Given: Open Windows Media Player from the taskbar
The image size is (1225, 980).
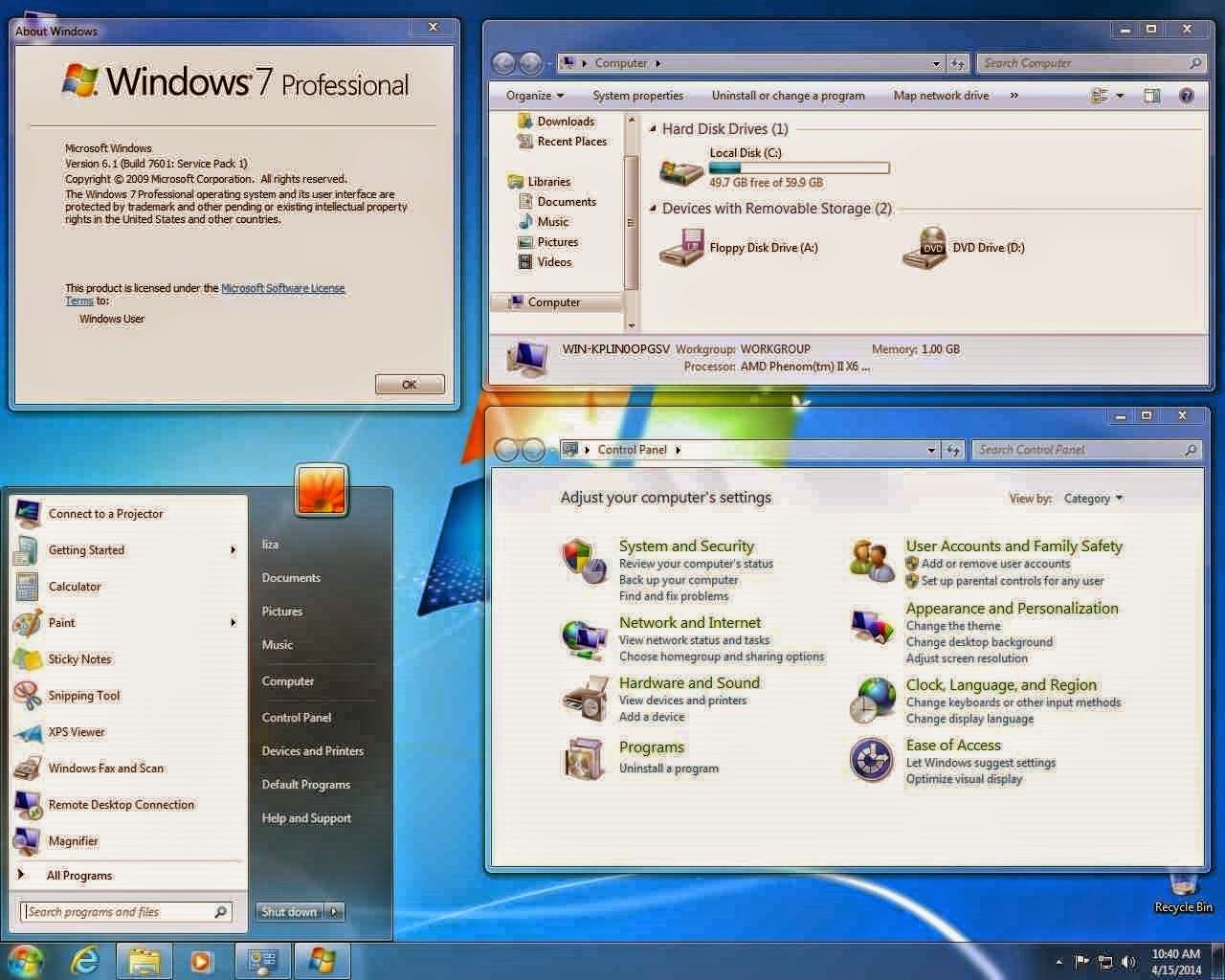Looking at the screenshot, I should tap(201, 960).
